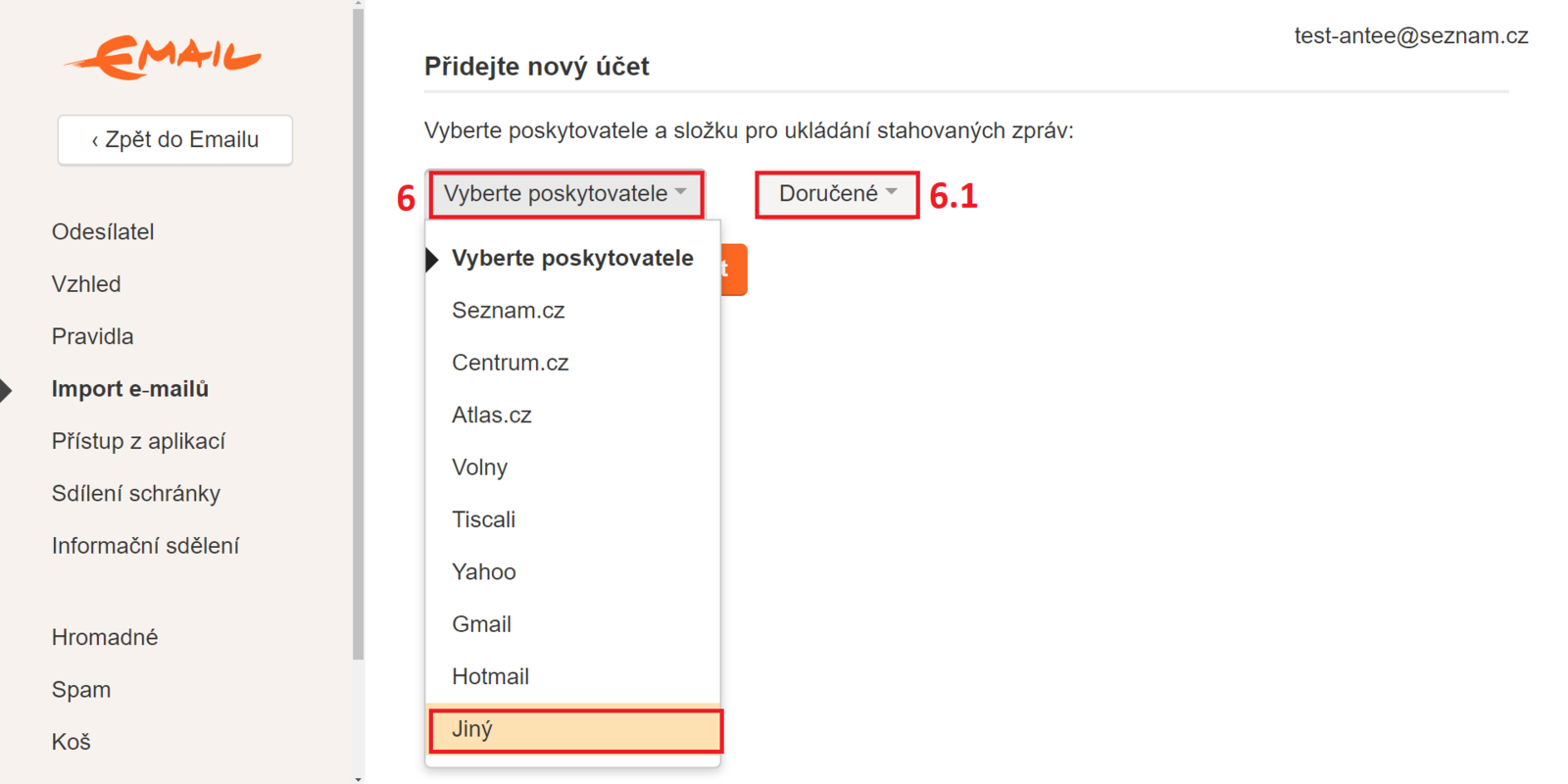Select Jiný provider option
Viewport: 1568px width, 784px height.
point(574,730)
